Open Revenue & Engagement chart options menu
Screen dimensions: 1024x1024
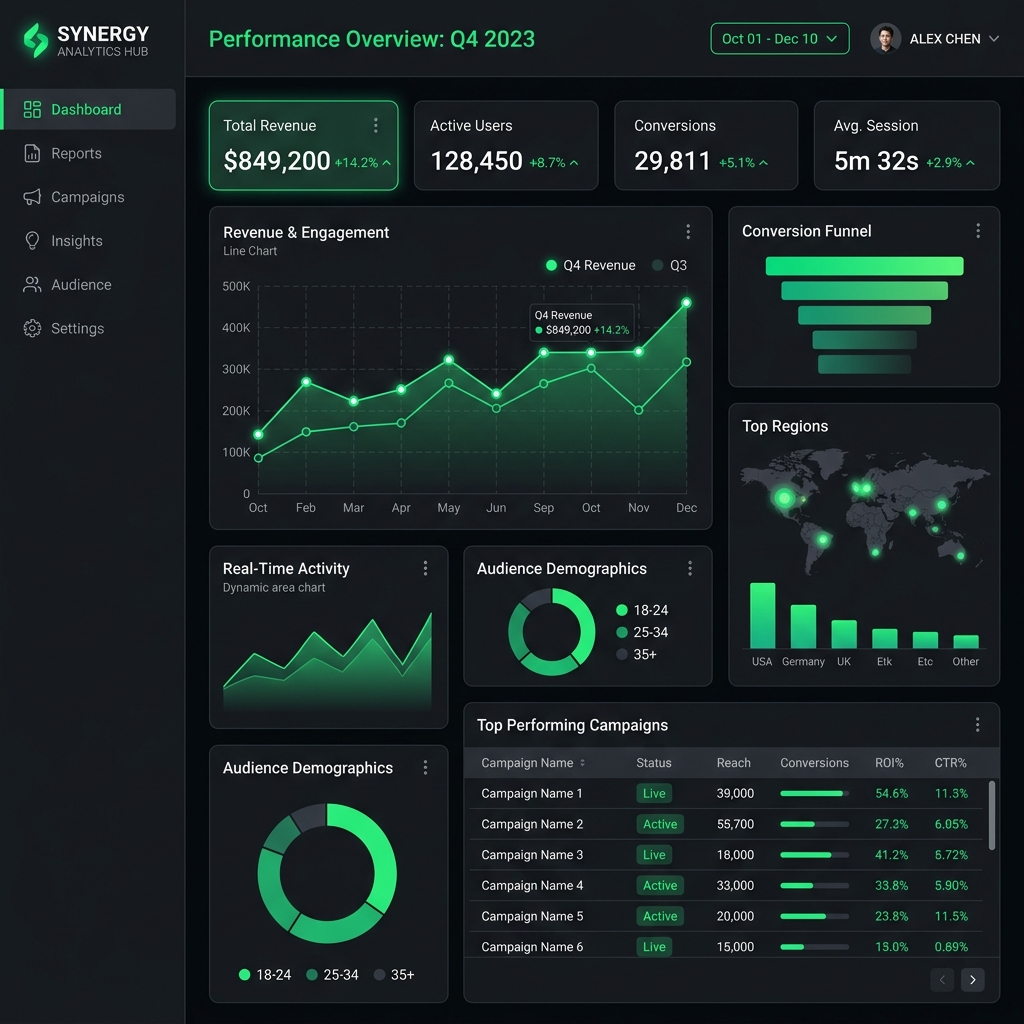688,231
